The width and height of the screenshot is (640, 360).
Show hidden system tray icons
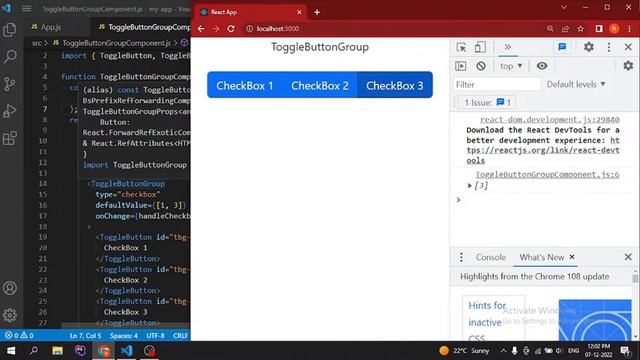[503, 351]
